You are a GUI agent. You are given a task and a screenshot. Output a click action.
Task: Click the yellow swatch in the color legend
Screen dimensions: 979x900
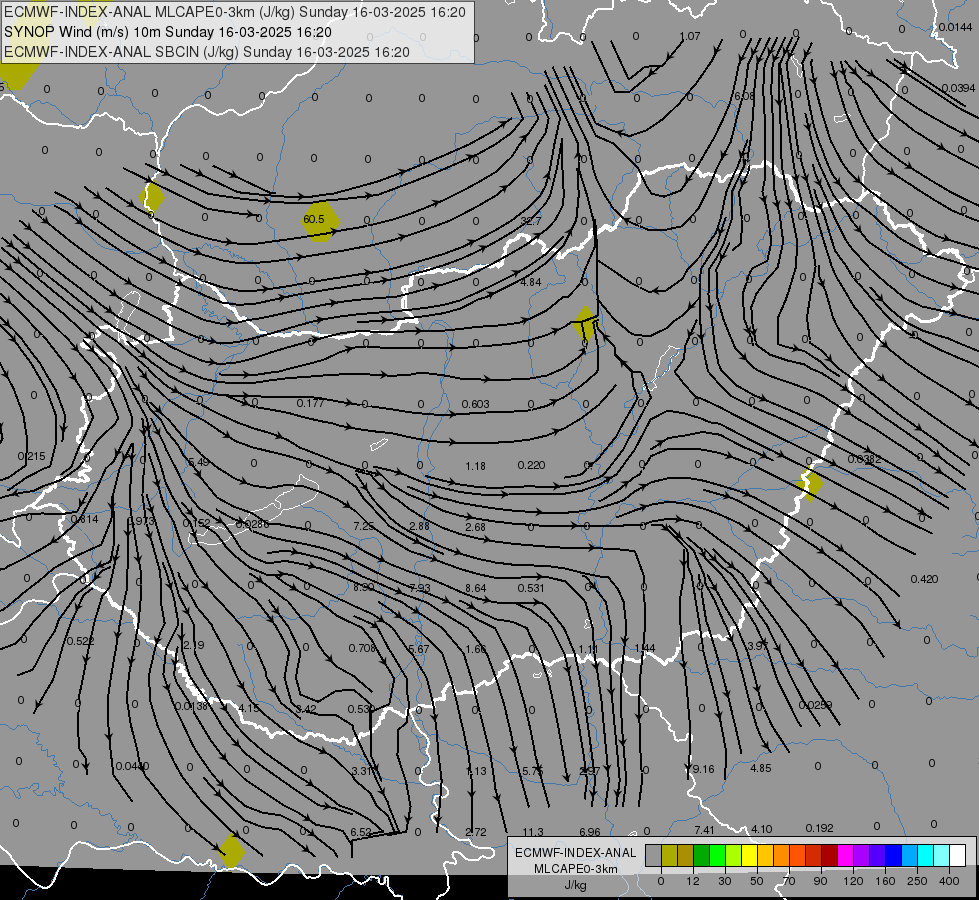(749, 855)
